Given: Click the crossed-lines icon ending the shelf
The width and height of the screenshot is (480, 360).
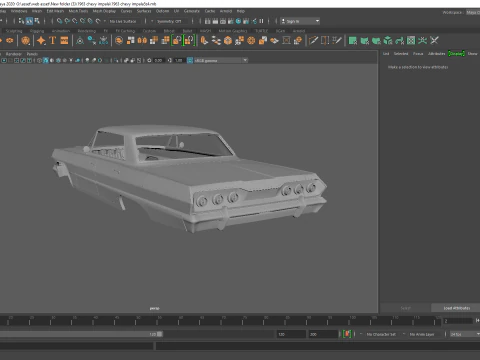Looking at the screenshot, I should 434,41.
